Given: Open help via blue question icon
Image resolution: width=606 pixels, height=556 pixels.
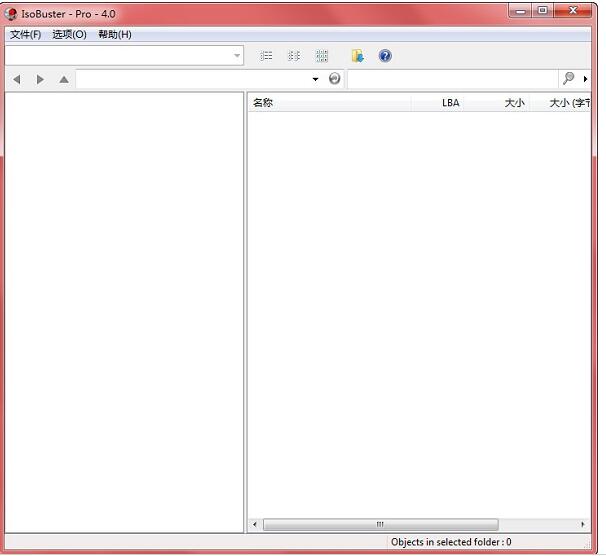Looking at the screenshot, I should (x=385, y=56).
